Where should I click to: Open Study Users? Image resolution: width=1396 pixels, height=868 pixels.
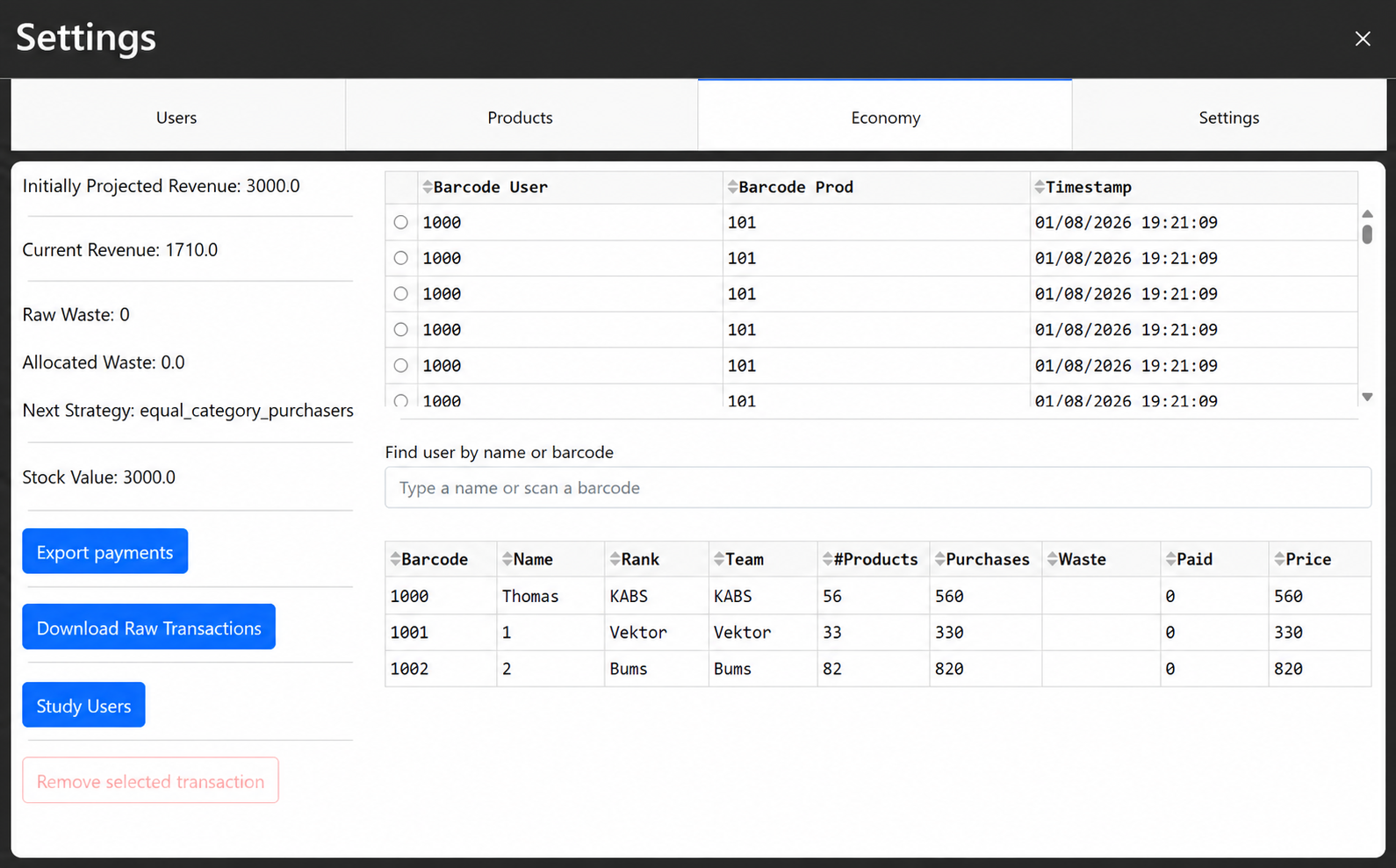(84, 705)
